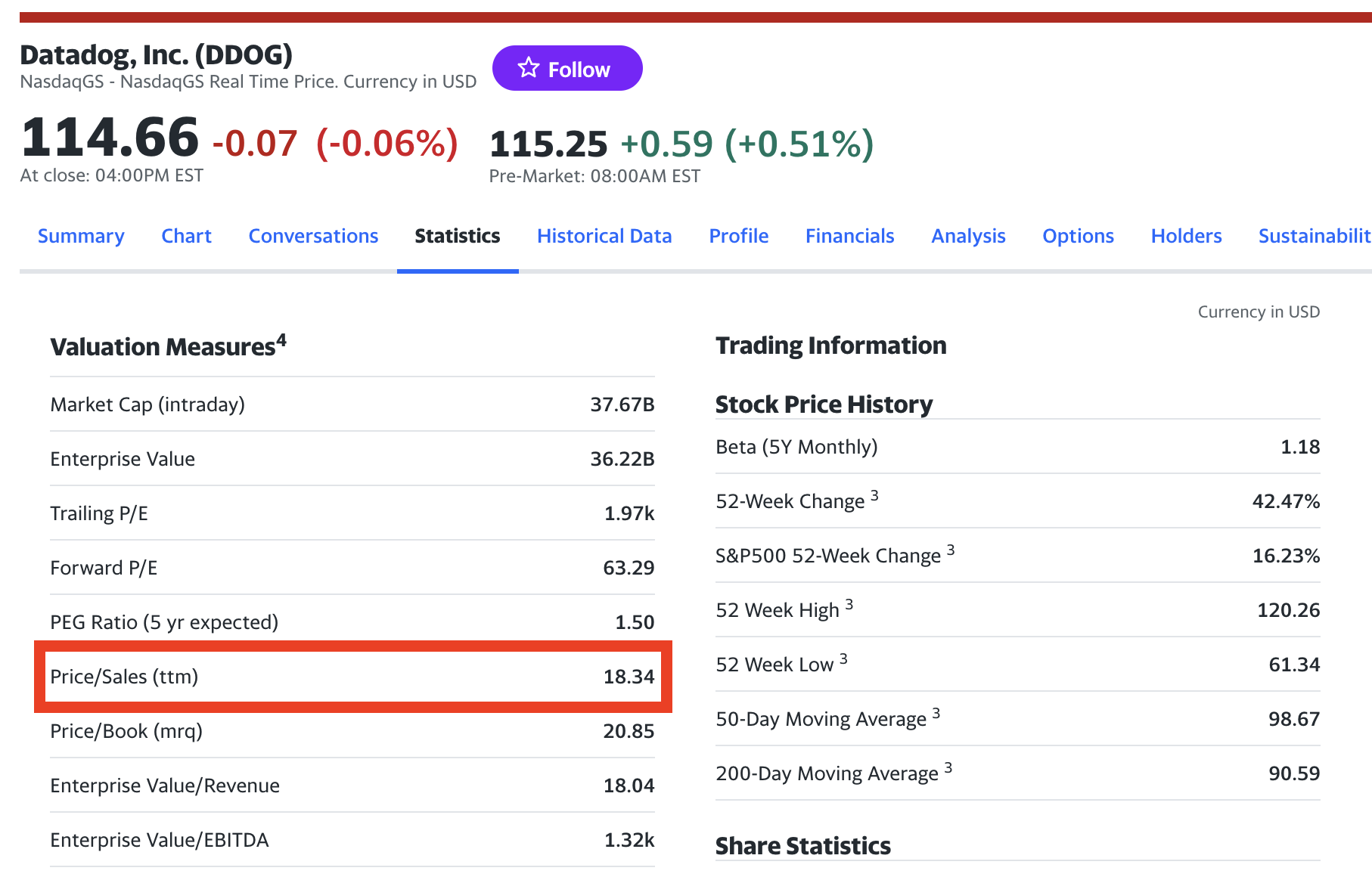Click the Share Statistics heading

pos(802,846)
